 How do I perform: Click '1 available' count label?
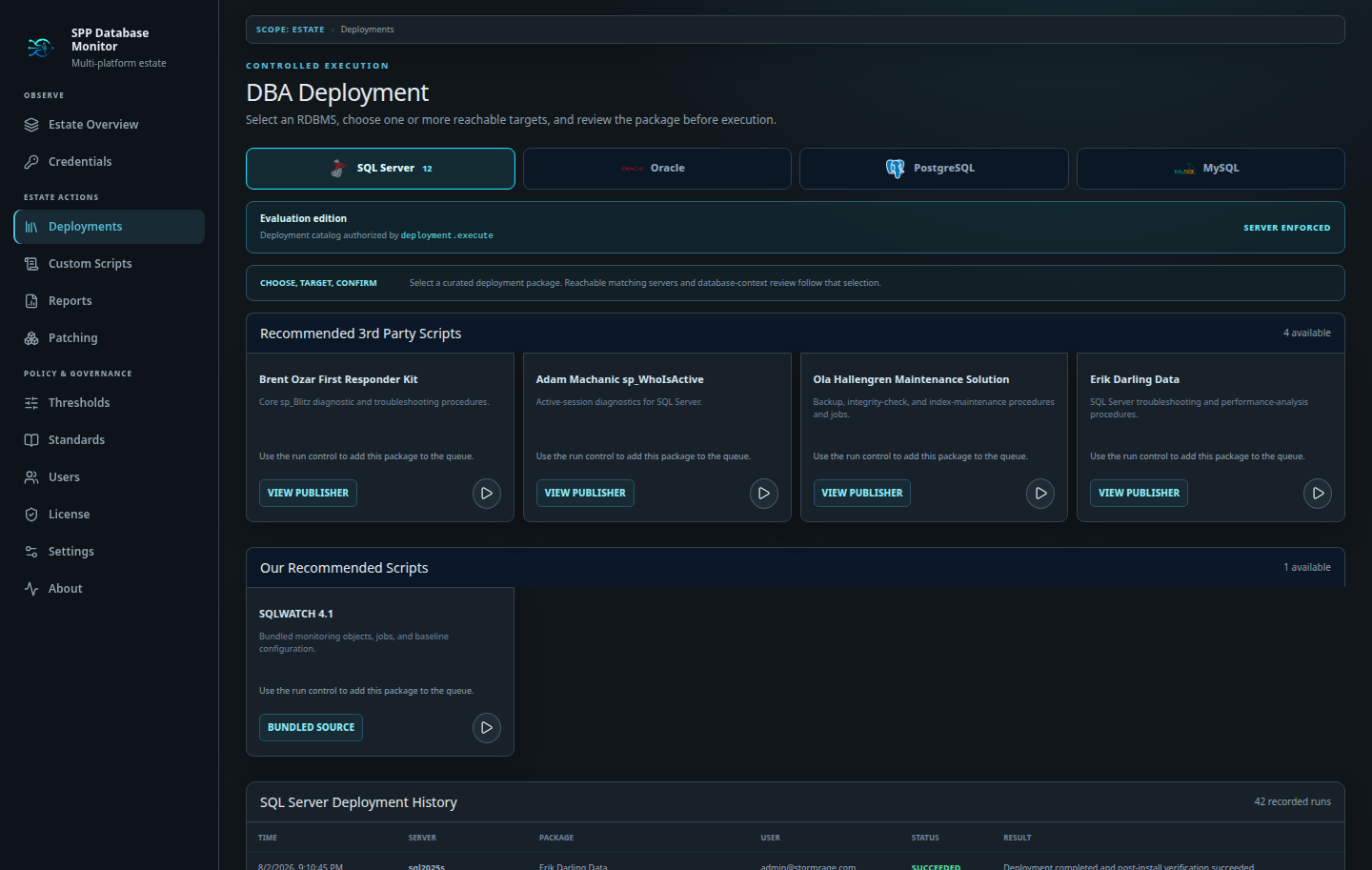tap(1307, 568)
